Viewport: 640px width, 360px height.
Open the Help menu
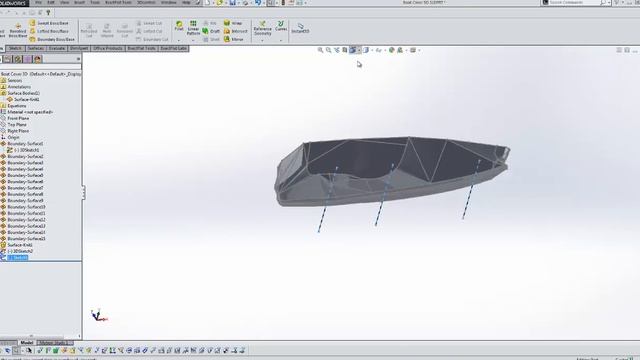click(x=186, y=2)
